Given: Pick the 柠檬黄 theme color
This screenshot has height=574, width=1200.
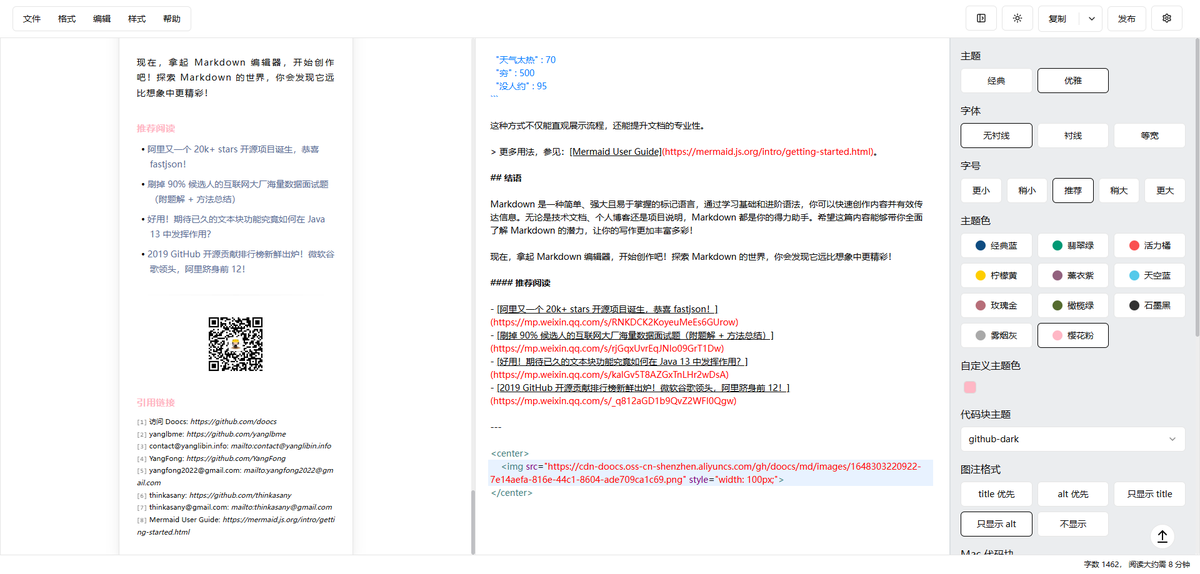Looking at the screenshot, I should pos(996,275).
